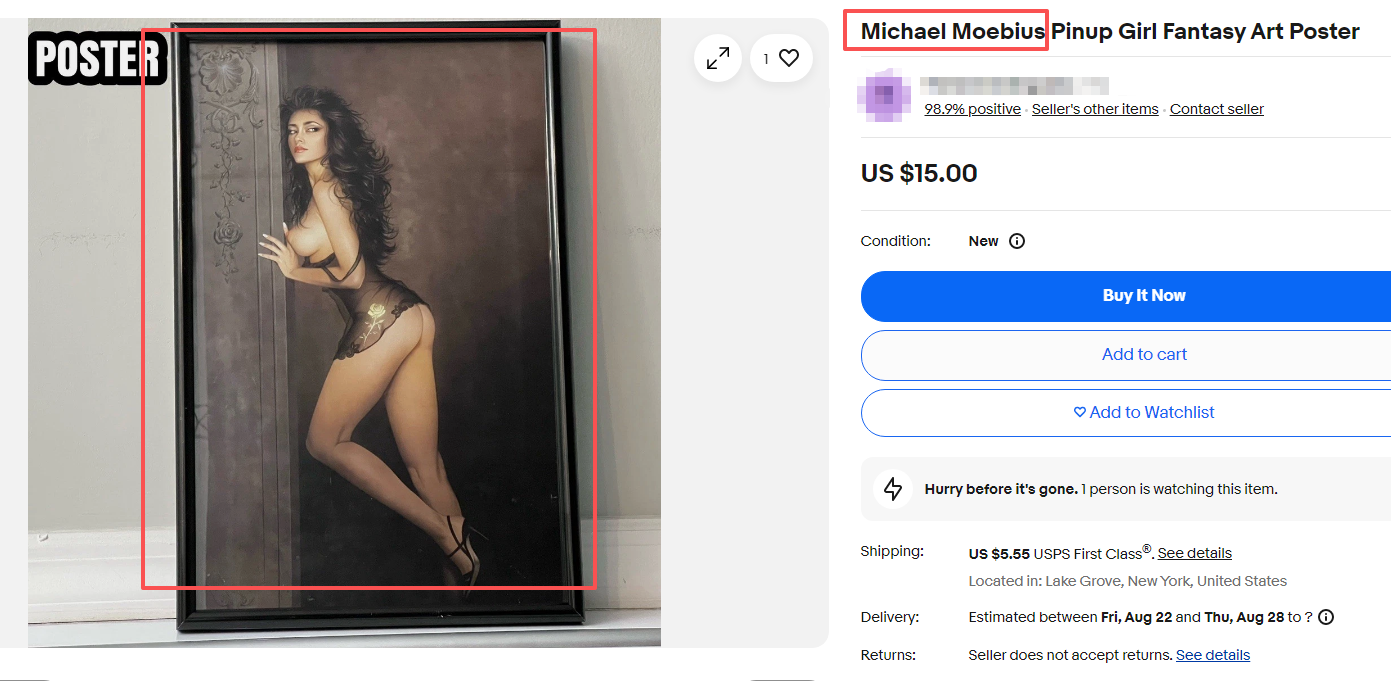
Task: Click the heart icon on the photo
Action: (789, 58)
